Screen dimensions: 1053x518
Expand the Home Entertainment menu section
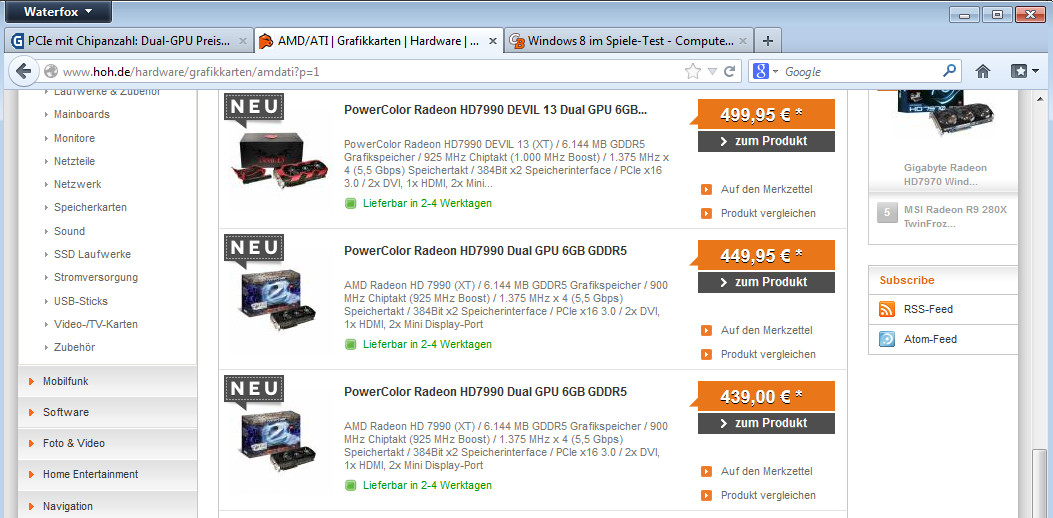107,474
